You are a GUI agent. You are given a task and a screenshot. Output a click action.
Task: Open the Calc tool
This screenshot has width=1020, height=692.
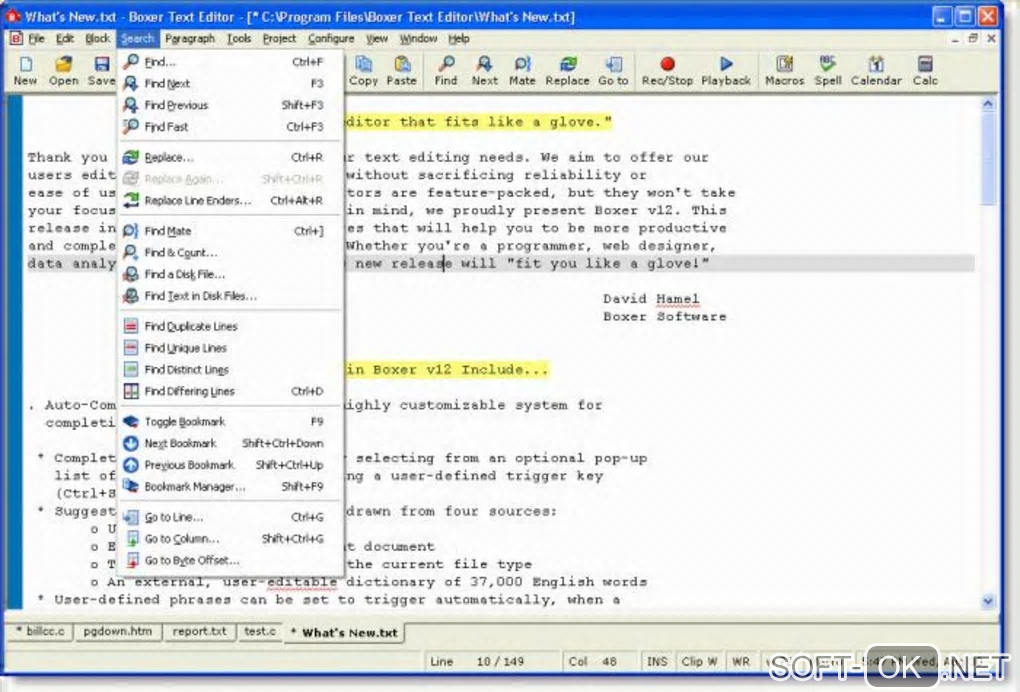pos(925,71)
